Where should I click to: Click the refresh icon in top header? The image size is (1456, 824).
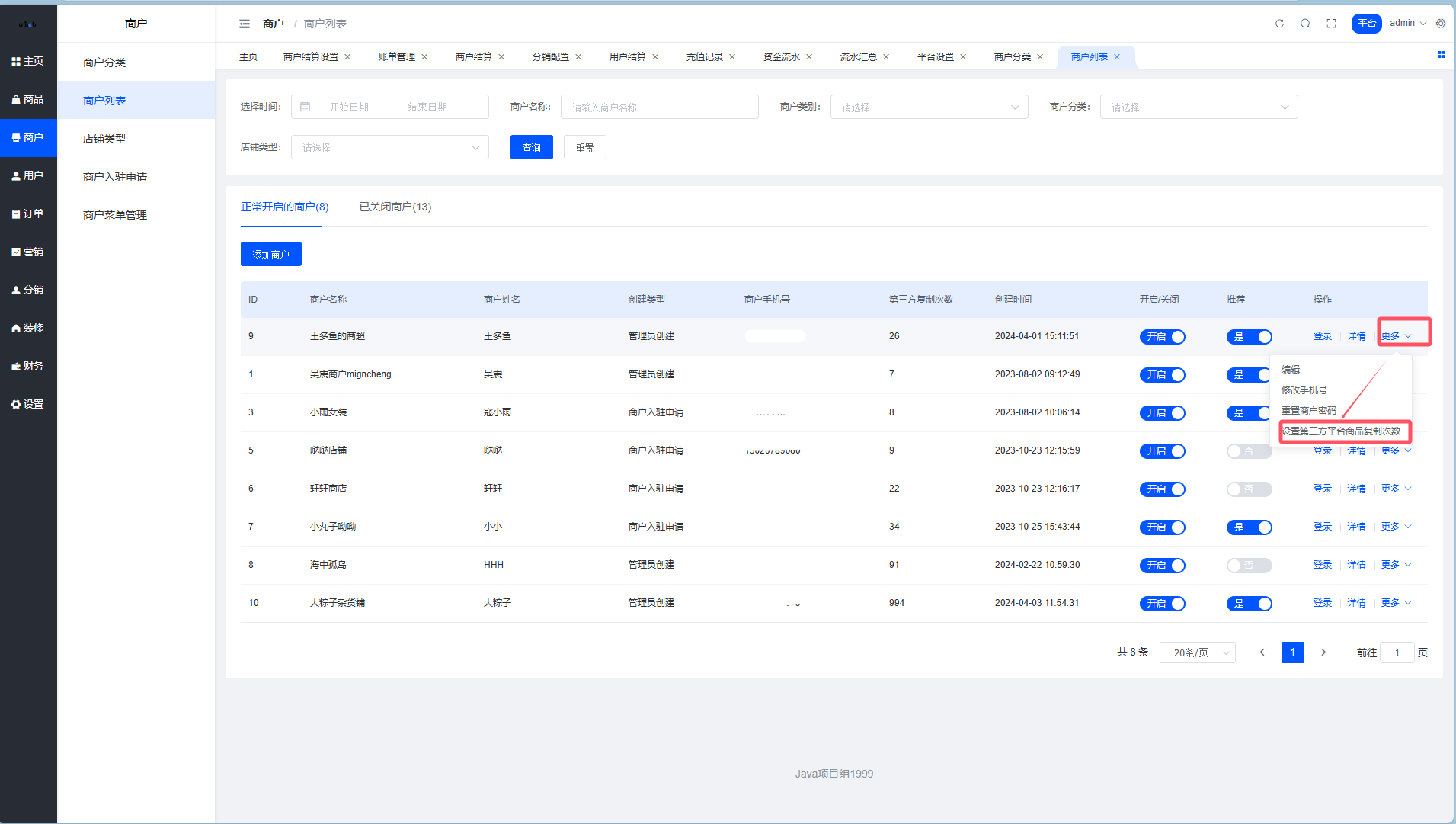click(1279, 24)
